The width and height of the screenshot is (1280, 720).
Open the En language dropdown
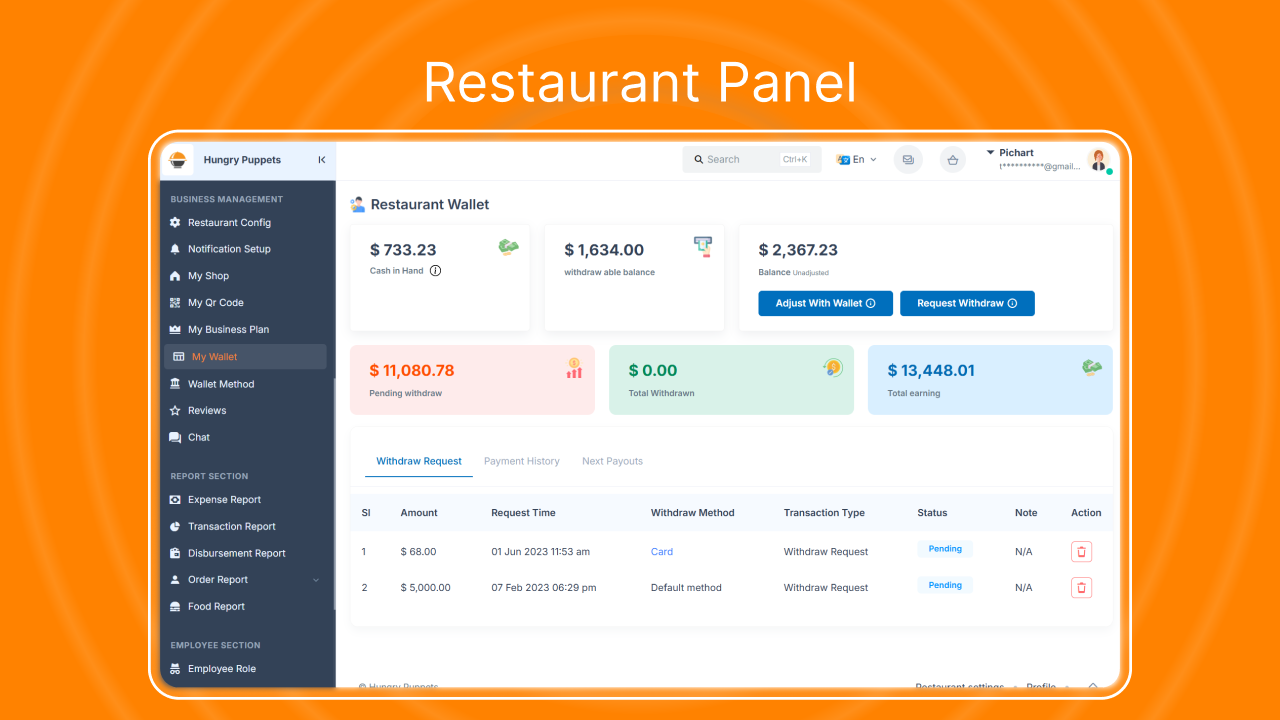[857, 159]
